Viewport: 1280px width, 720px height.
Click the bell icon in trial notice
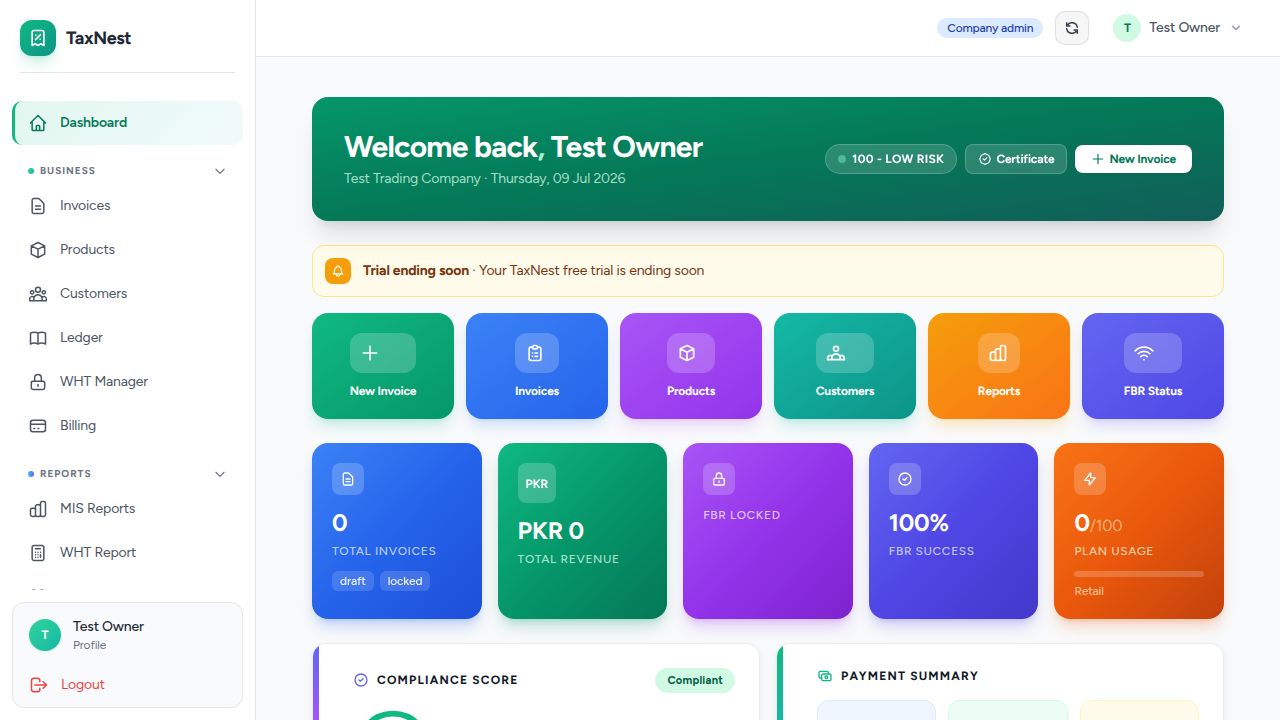338,271
